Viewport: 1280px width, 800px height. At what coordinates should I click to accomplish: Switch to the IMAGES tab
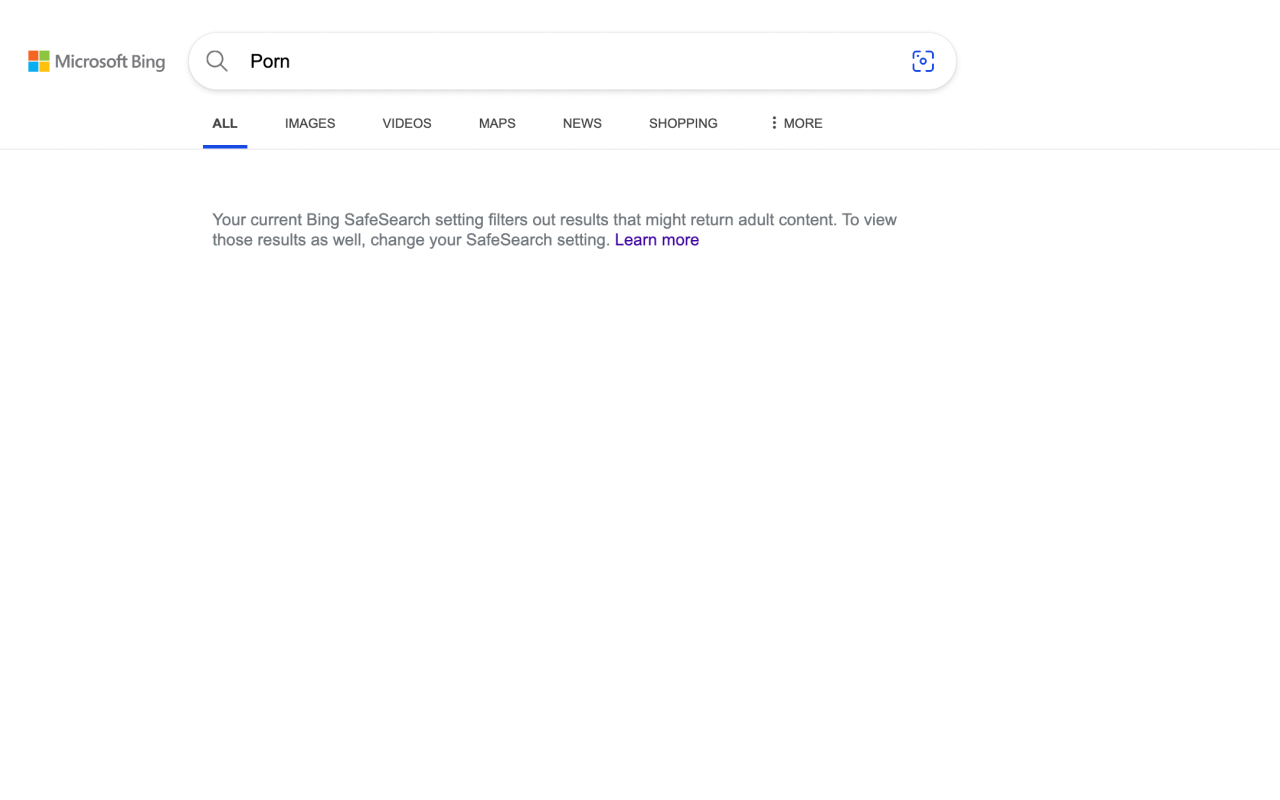click(x=310, y=123)
